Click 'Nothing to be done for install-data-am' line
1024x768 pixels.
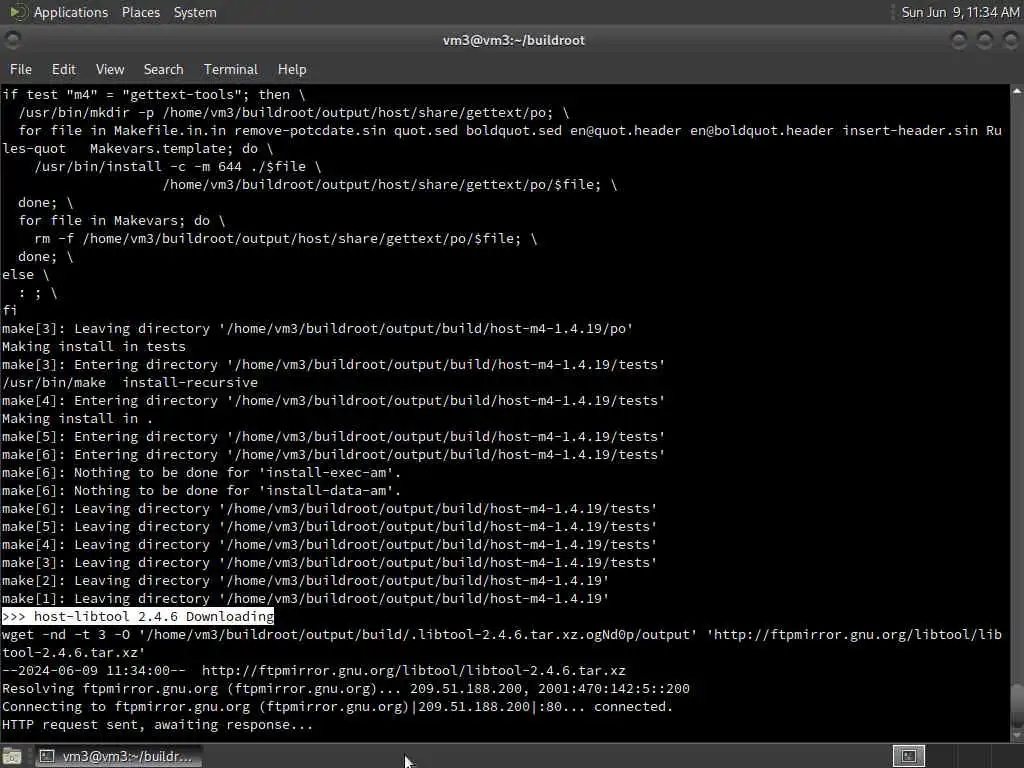[x=201, y=490]
